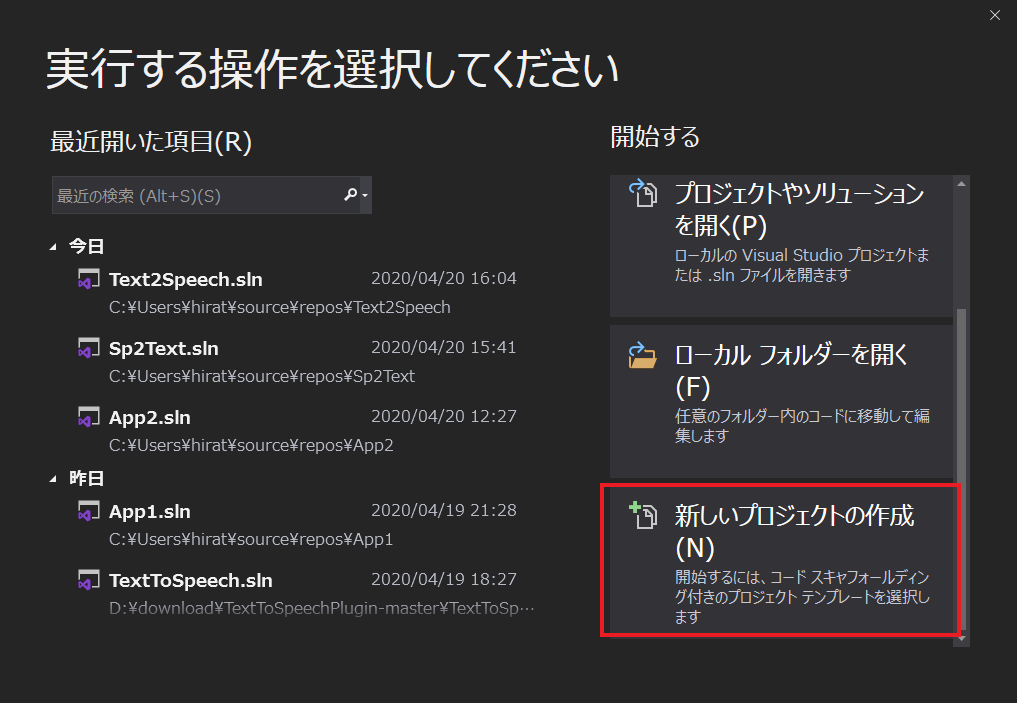This screenshot has height=703, width=1017.
Task: Click timestamp 2020/04/20 15:41
Action: coord(444,347)
